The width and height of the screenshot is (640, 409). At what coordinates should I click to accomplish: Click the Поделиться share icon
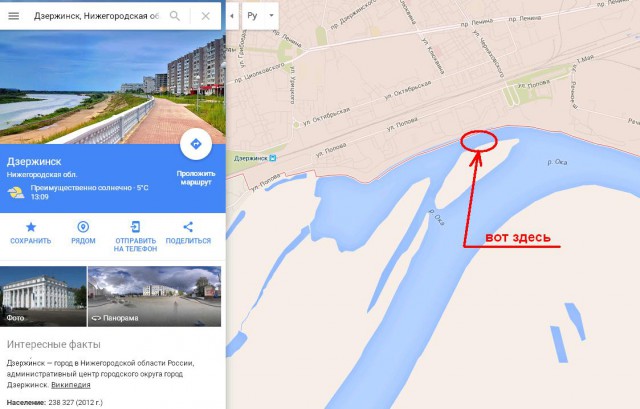188,227
